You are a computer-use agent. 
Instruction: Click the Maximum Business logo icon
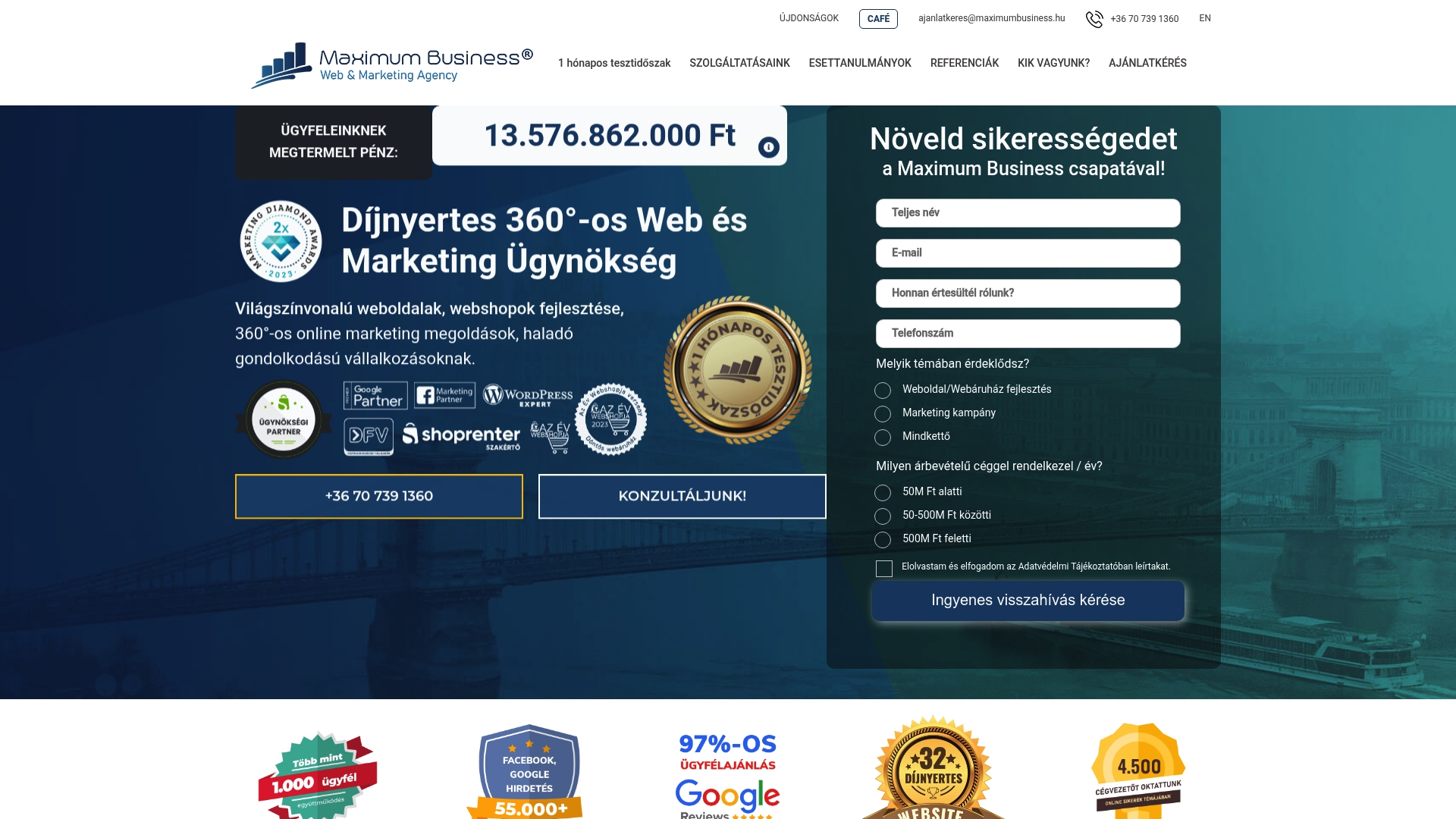281,64
